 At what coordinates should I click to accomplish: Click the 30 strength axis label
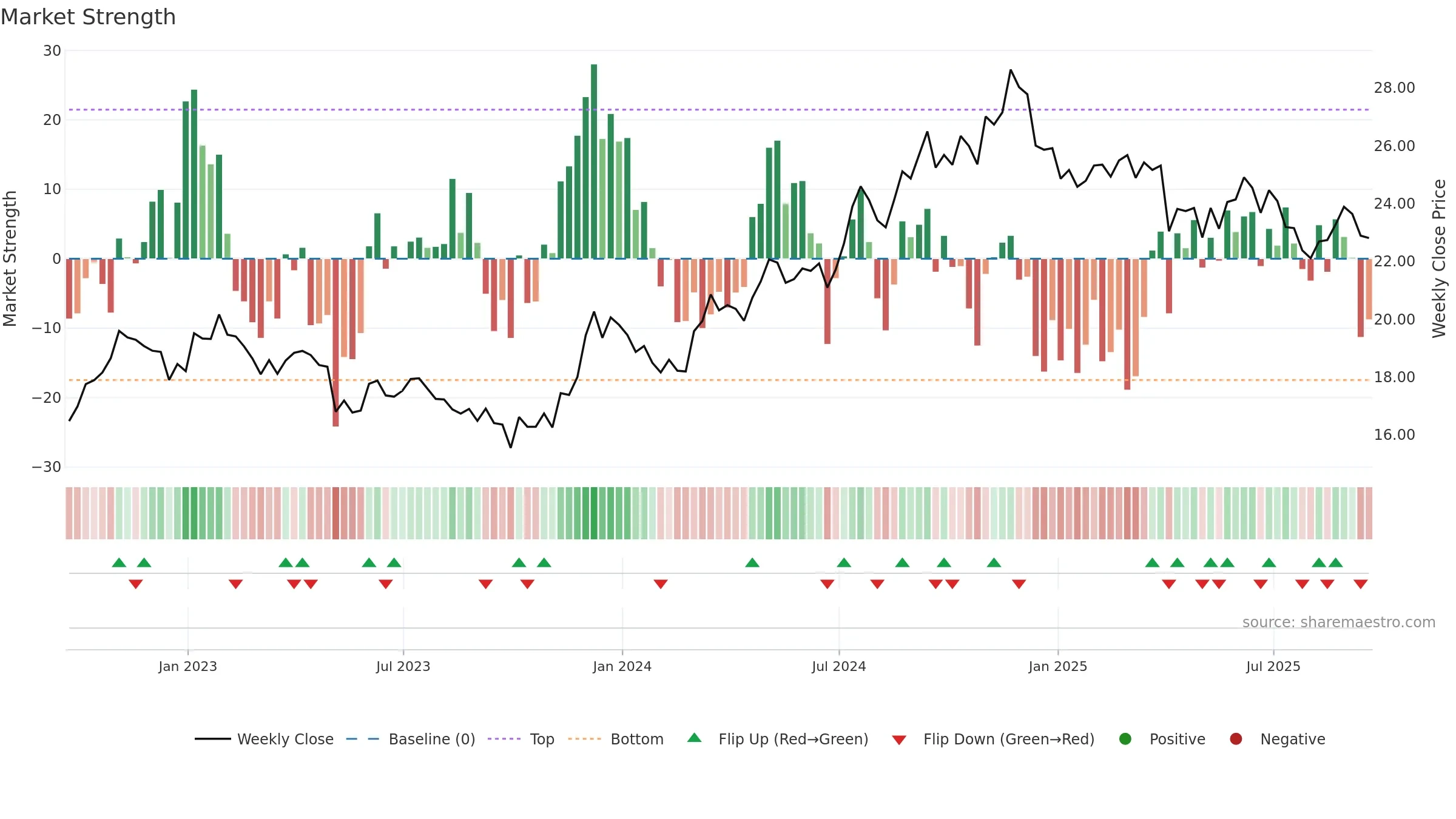point(52,50)
